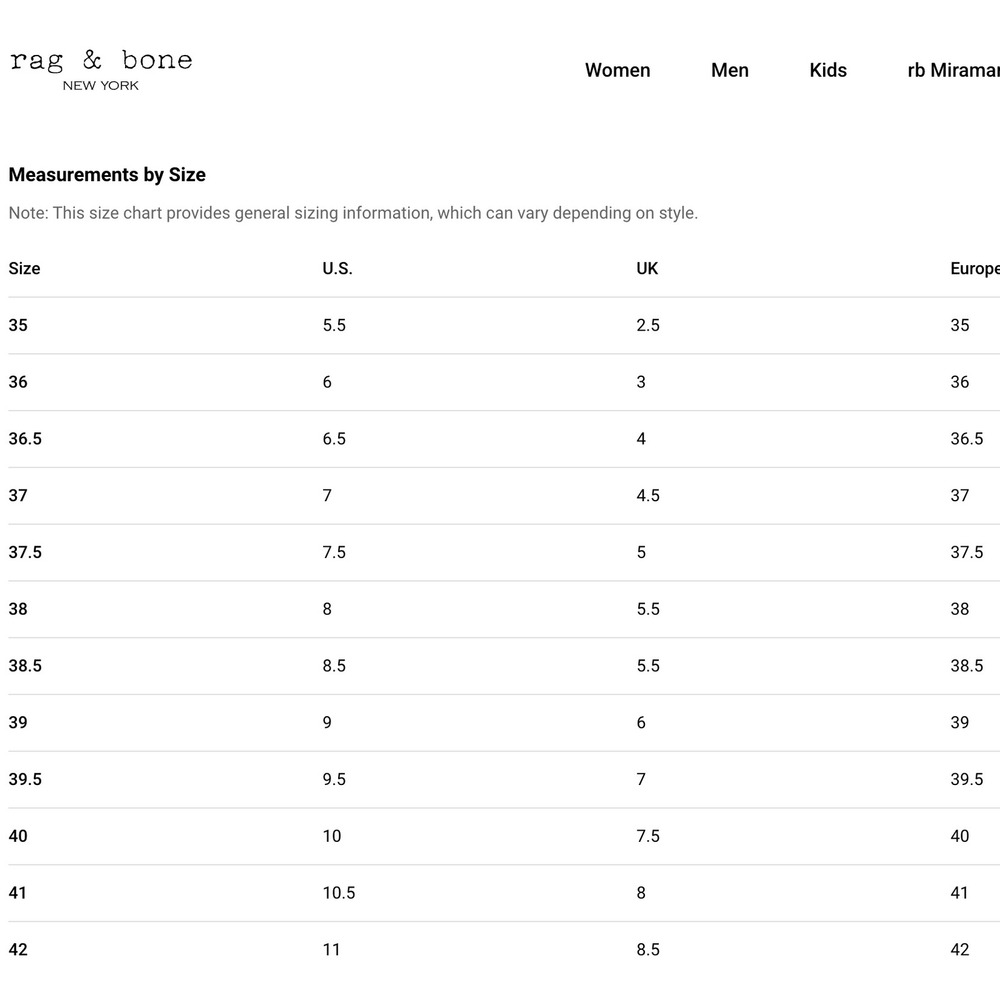Select the size 38.5 row label
The image size is (1000, 1000).
(25, 666)
